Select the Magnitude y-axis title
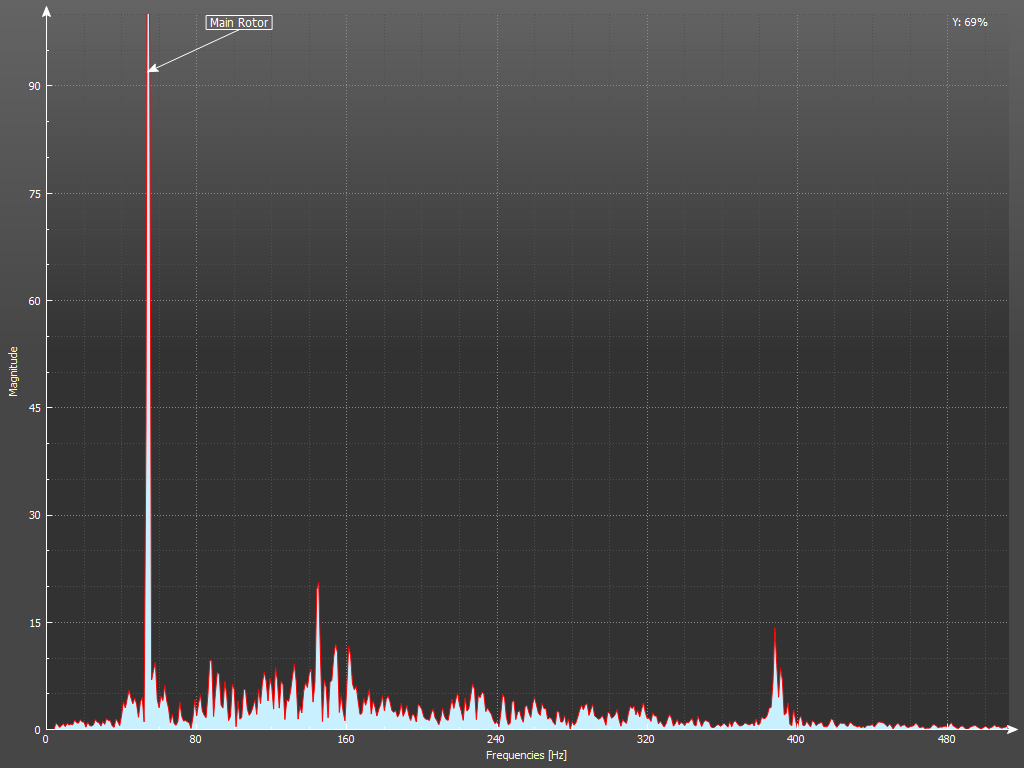Viewport: 1024px width, 768px height. click(14, 371)
